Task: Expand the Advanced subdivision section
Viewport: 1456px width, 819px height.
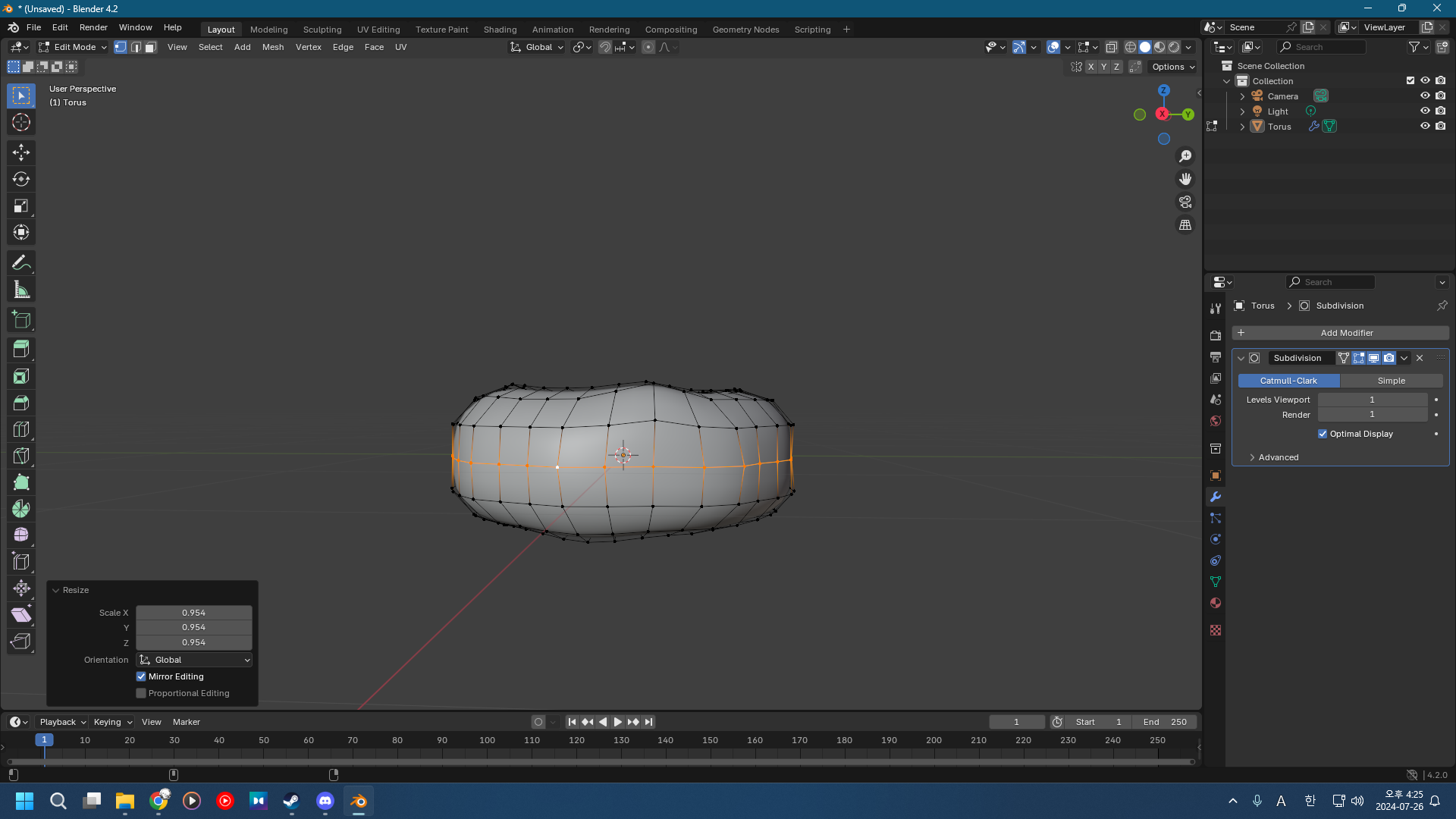Action: [1278, 457]
